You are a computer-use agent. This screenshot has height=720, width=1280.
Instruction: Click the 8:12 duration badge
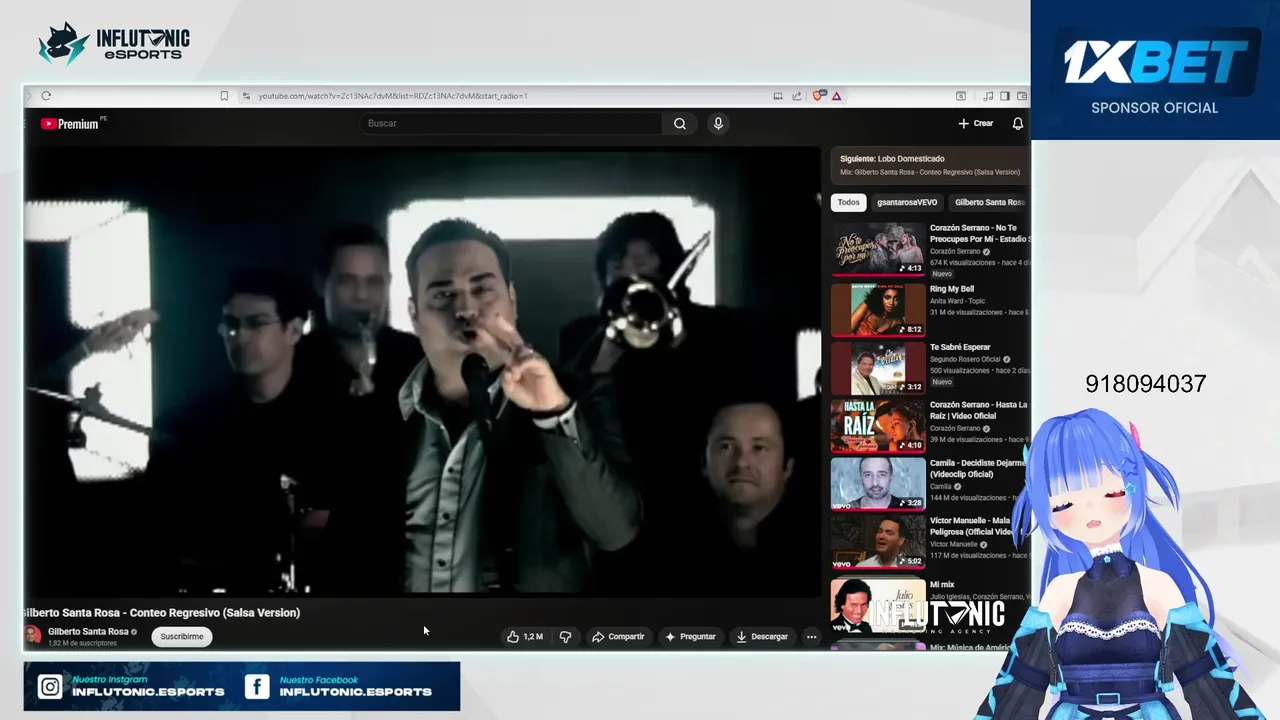pos(910,329)
